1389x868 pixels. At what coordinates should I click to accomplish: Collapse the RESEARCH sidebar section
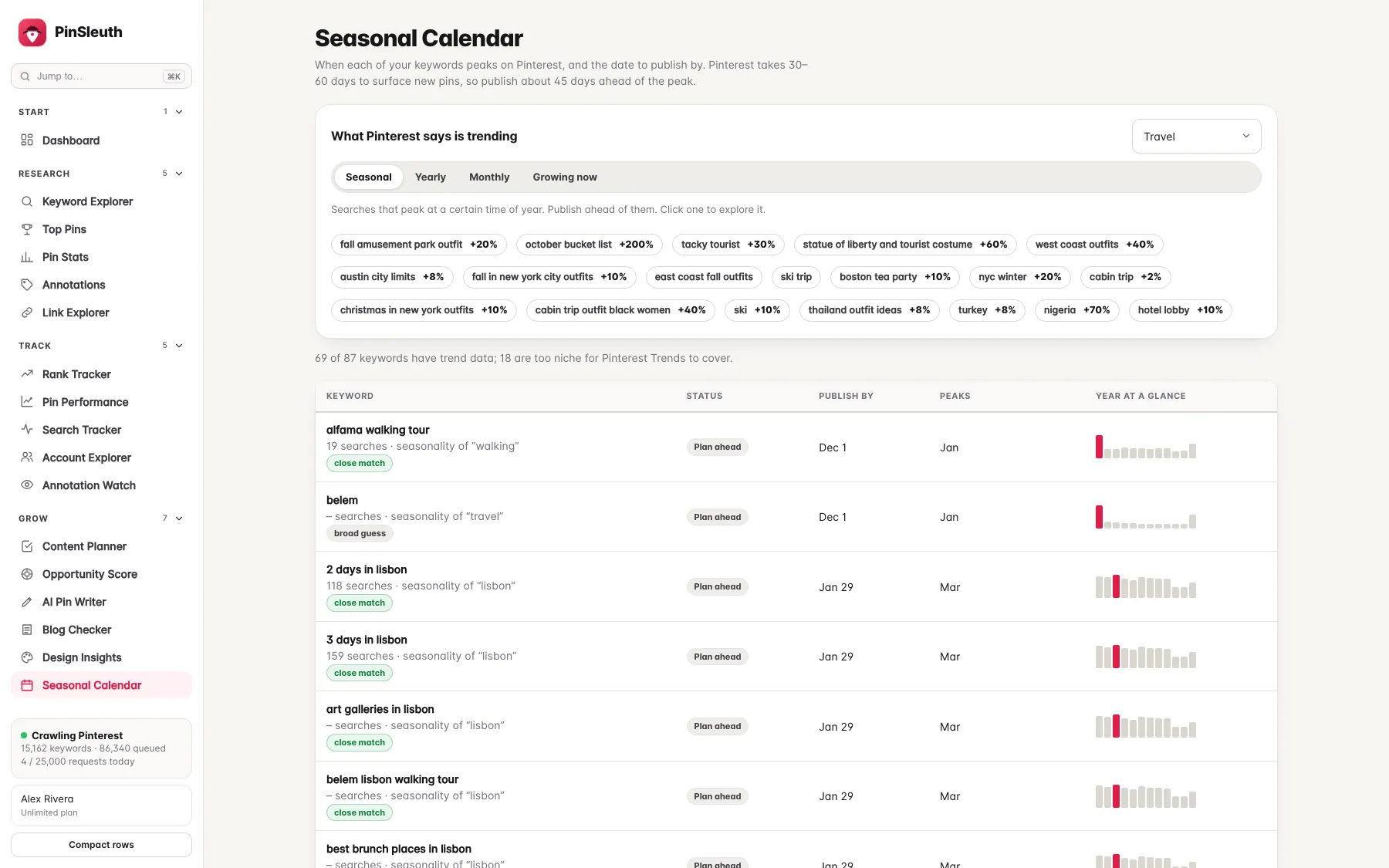pyautogui.click(x=179, y=174)
